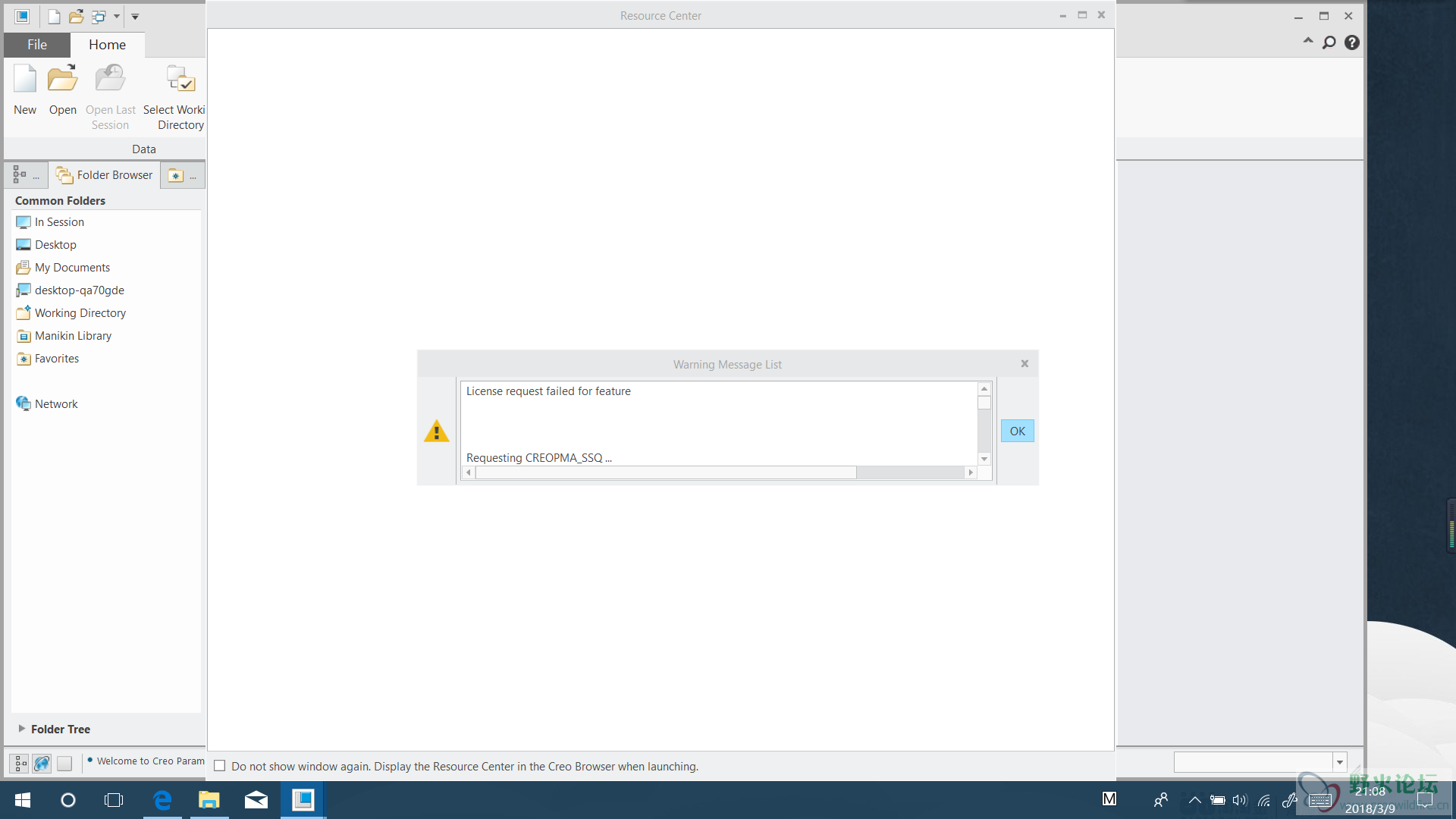
Task: Click the warning list scroll down arrow
Action: [x=984, y=459]
